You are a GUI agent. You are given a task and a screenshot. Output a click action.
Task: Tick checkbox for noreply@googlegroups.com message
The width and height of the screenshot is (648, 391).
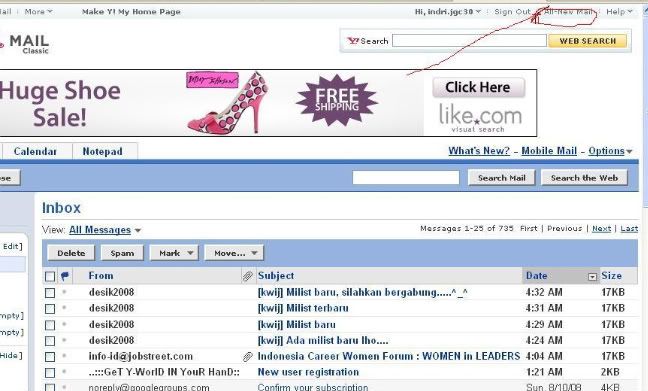click(50, 388)
